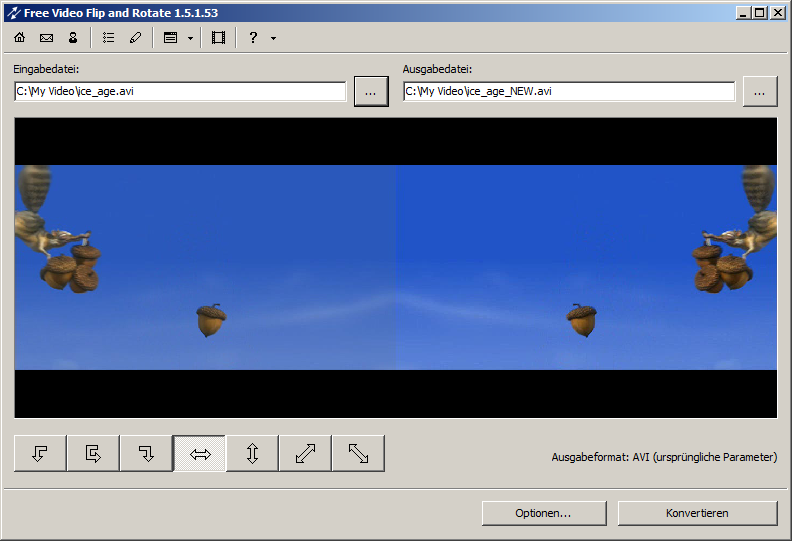
Task: Click the Eingabedatei path text field
Action: tap(180, 91)
